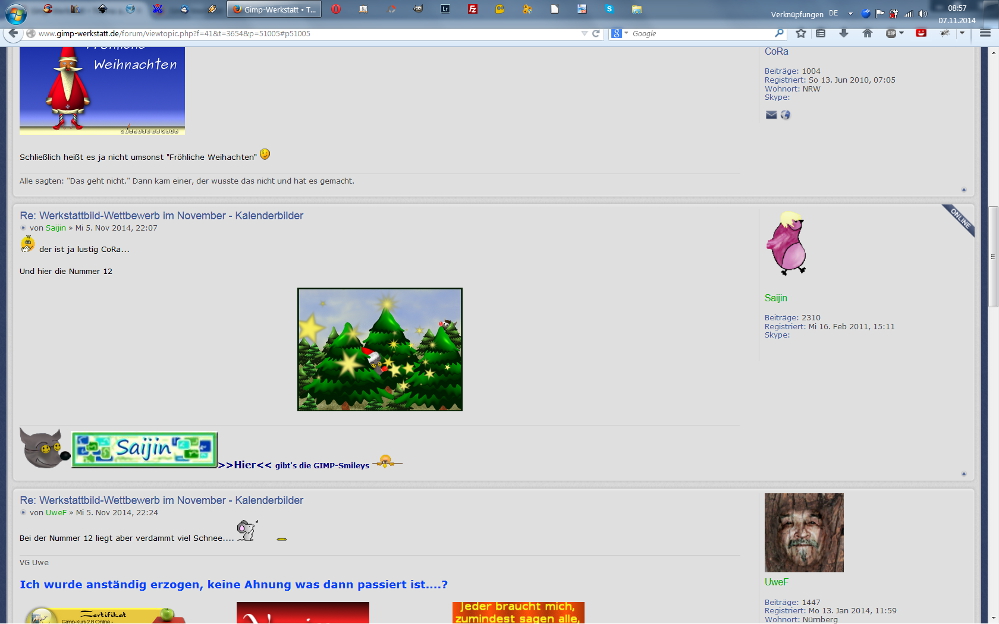Image resolution: width=999 pixels, height=624 pixels.
Task: Expand the addon dropdown beside grey badge icon
Action: [901, 33]
